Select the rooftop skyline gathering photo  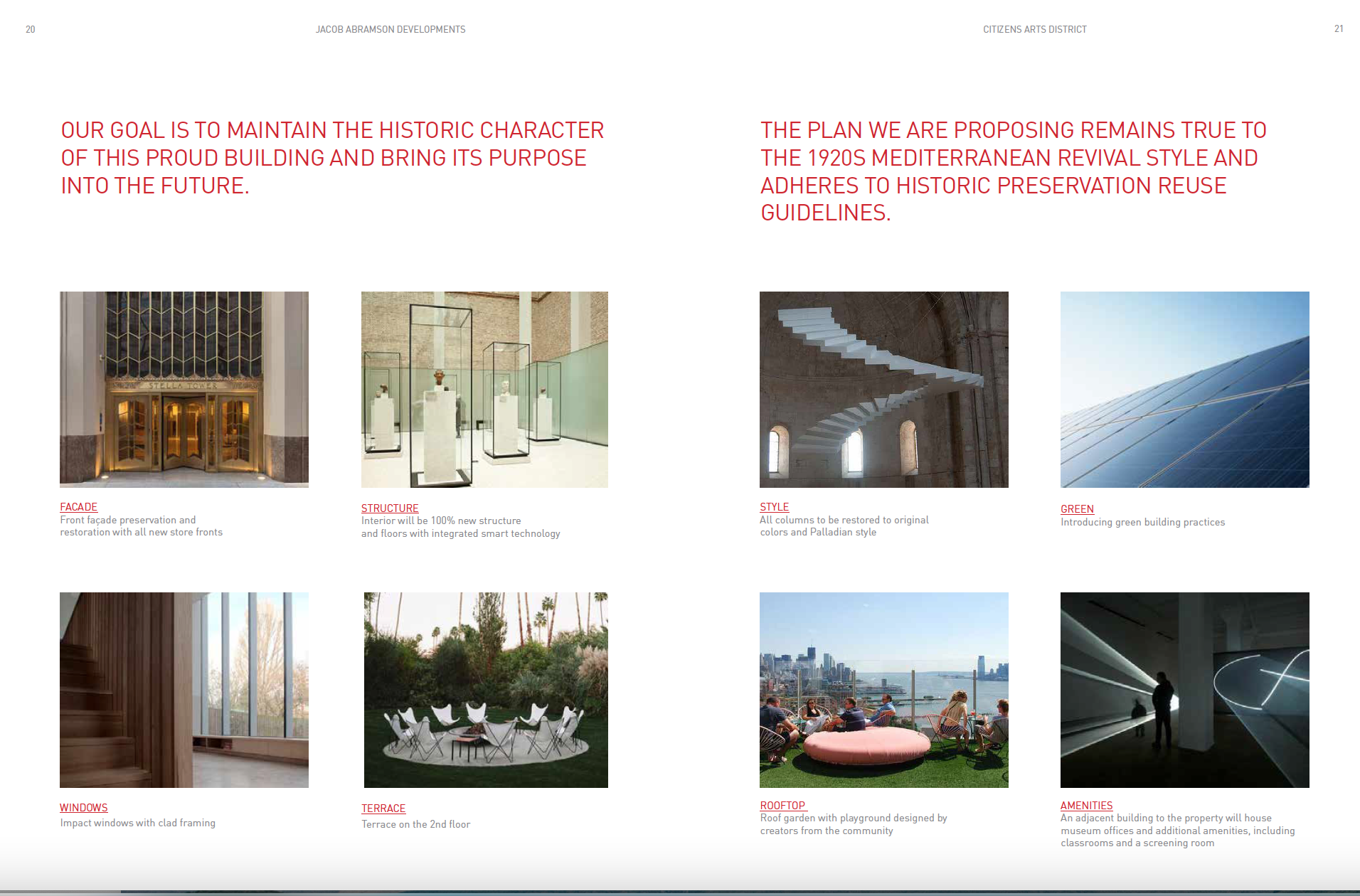[x=884, y=690]
